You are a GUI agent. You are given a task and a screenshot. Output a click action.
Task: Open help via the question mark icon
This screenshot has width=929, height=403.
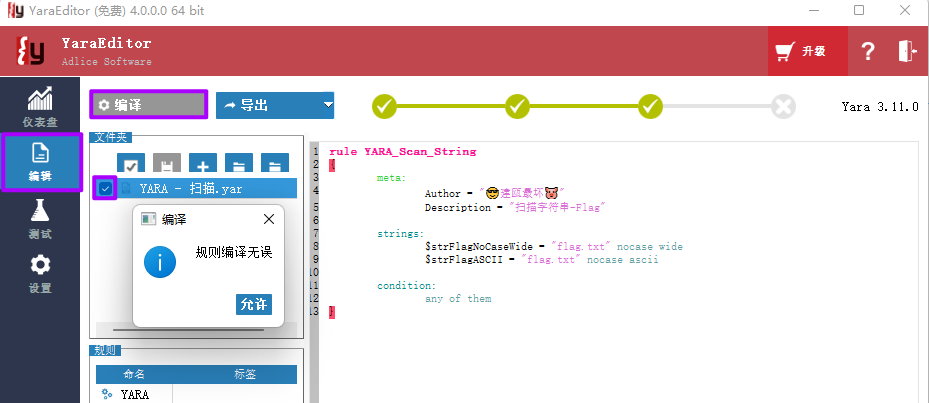(x=868, y=52)
